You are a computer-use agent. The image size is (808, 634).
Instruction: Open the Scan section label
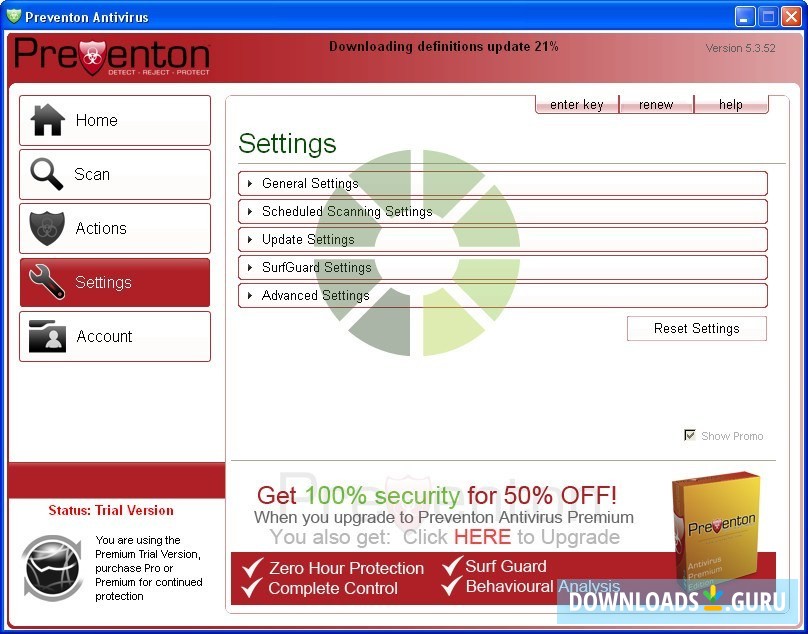click(x=92, y=174)
